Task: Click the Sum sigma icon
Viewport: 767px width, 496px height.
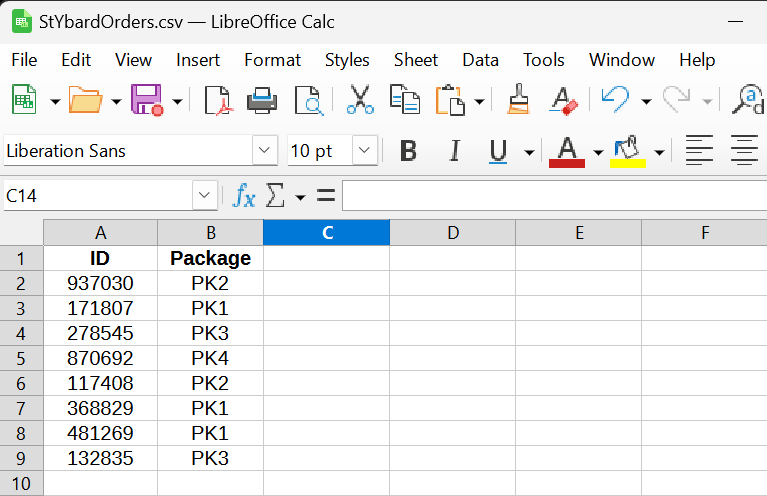Action: [x=275, y=196]
